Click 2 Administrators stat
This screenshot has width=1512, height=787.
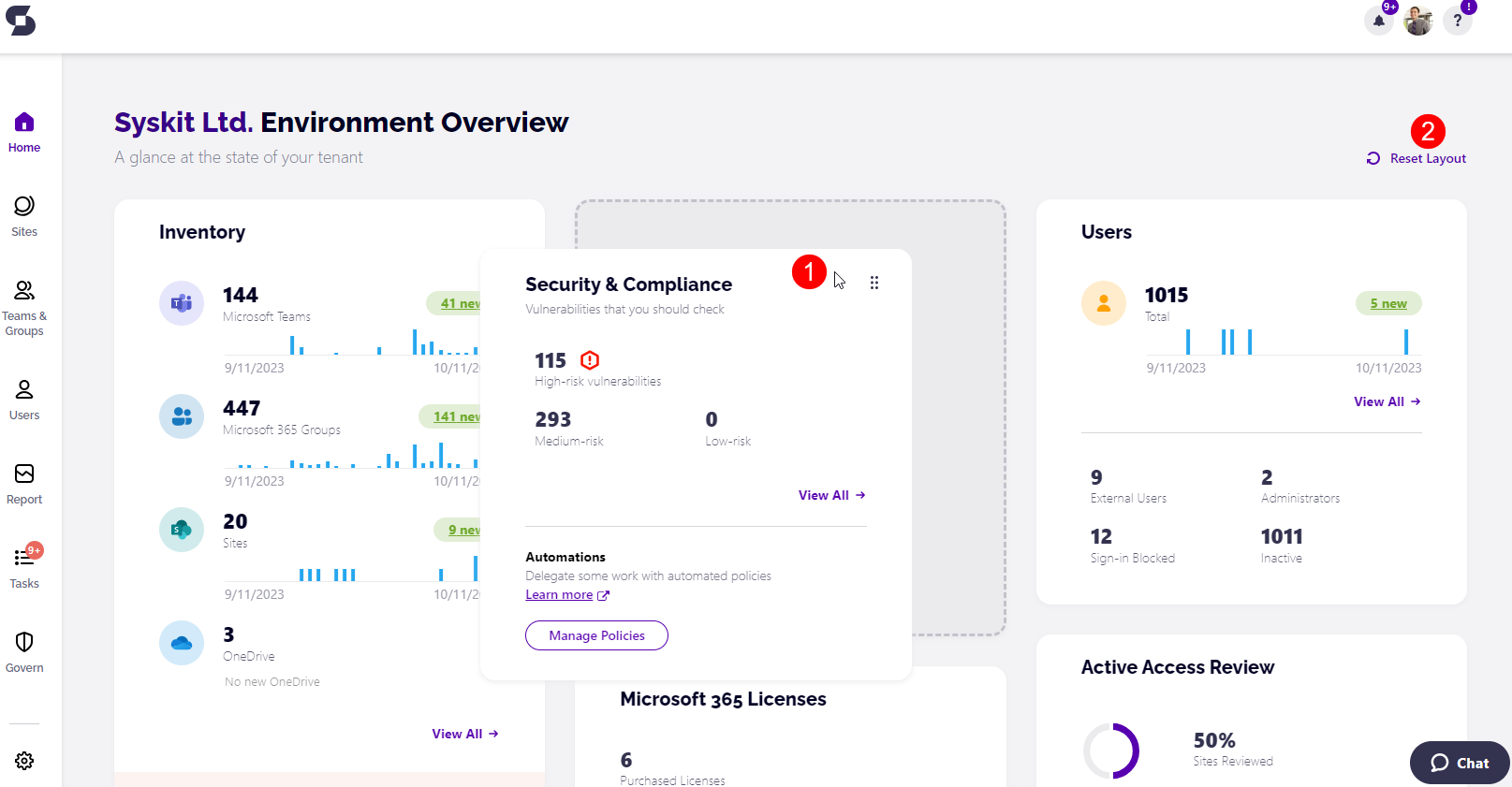coord(1300,487)
